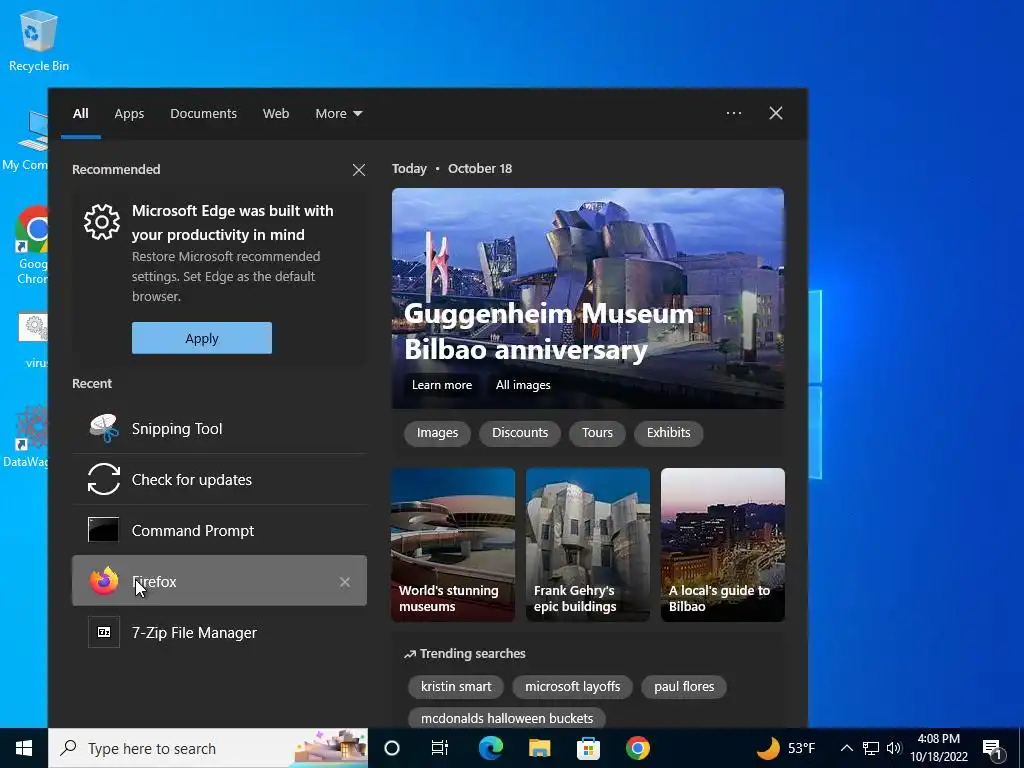Open Microsoft Store from the taskbar

point(588,748)
